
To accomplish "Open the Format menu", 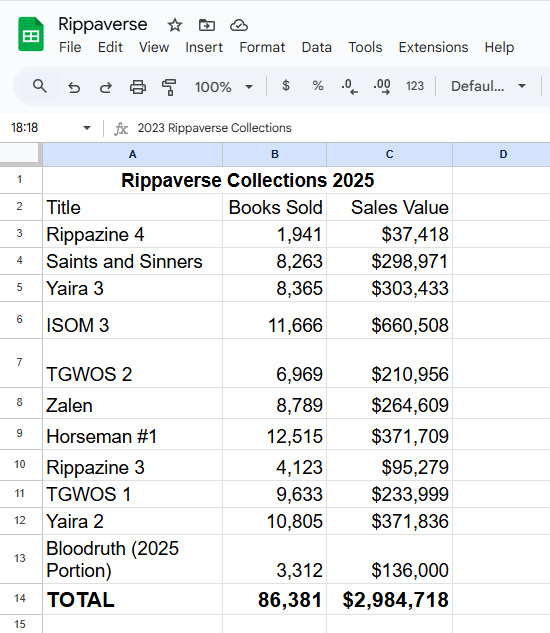I will [x=262, y=47].
